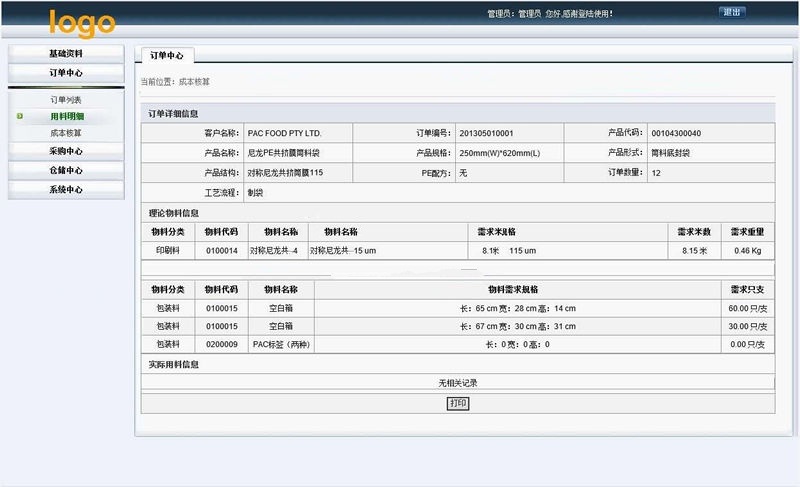Click the spec cell 长: 67 cm 宽: 30 cm 高: 31 cm
The height and width of the screenshot is (487, 800).
518,326
